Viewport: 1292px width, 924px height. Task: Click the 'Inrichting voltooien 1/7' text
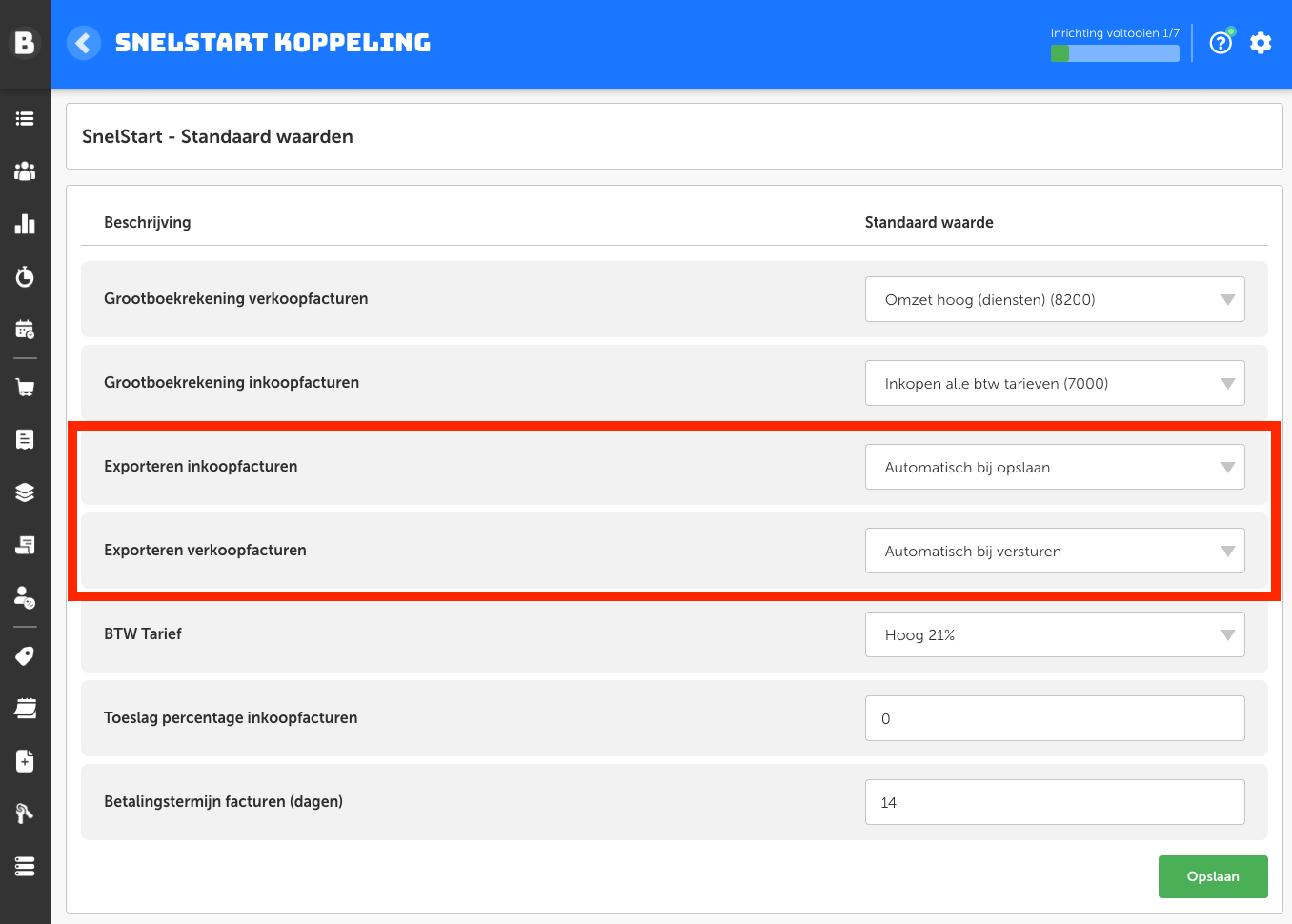1115,33
